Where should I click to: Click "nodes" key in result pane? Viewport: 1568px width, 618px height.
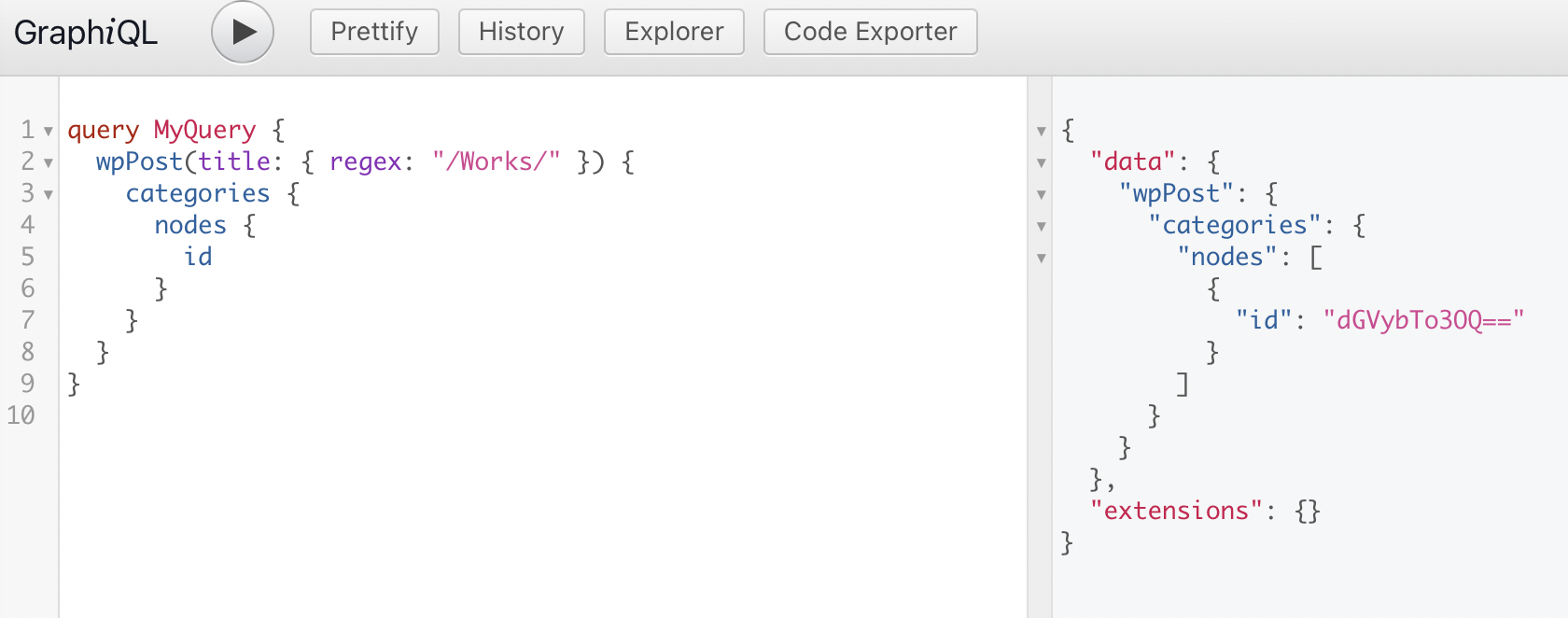coord(1227,257)
